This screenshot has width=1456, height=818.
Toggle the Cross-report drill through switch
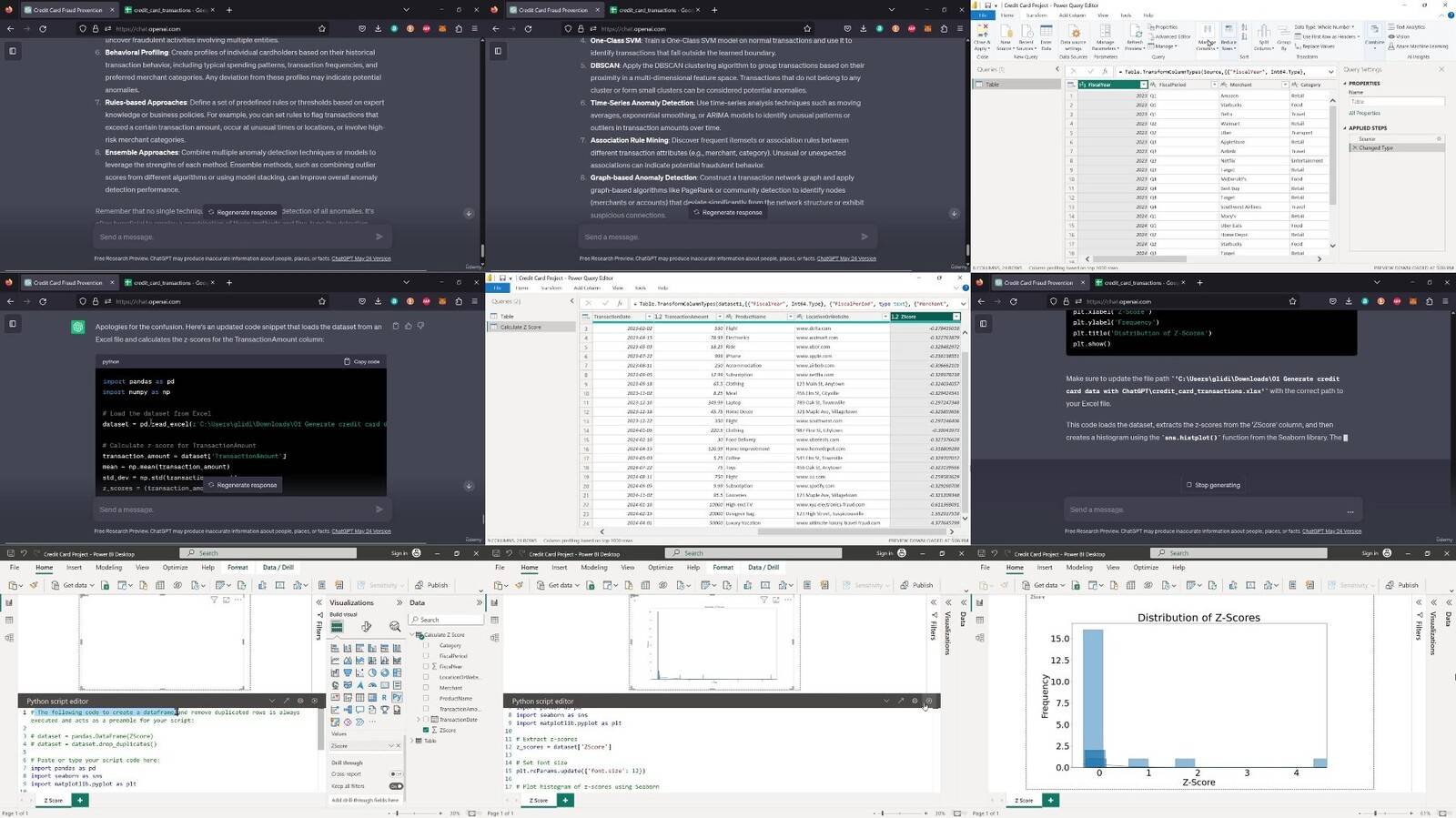coord(396,774)
